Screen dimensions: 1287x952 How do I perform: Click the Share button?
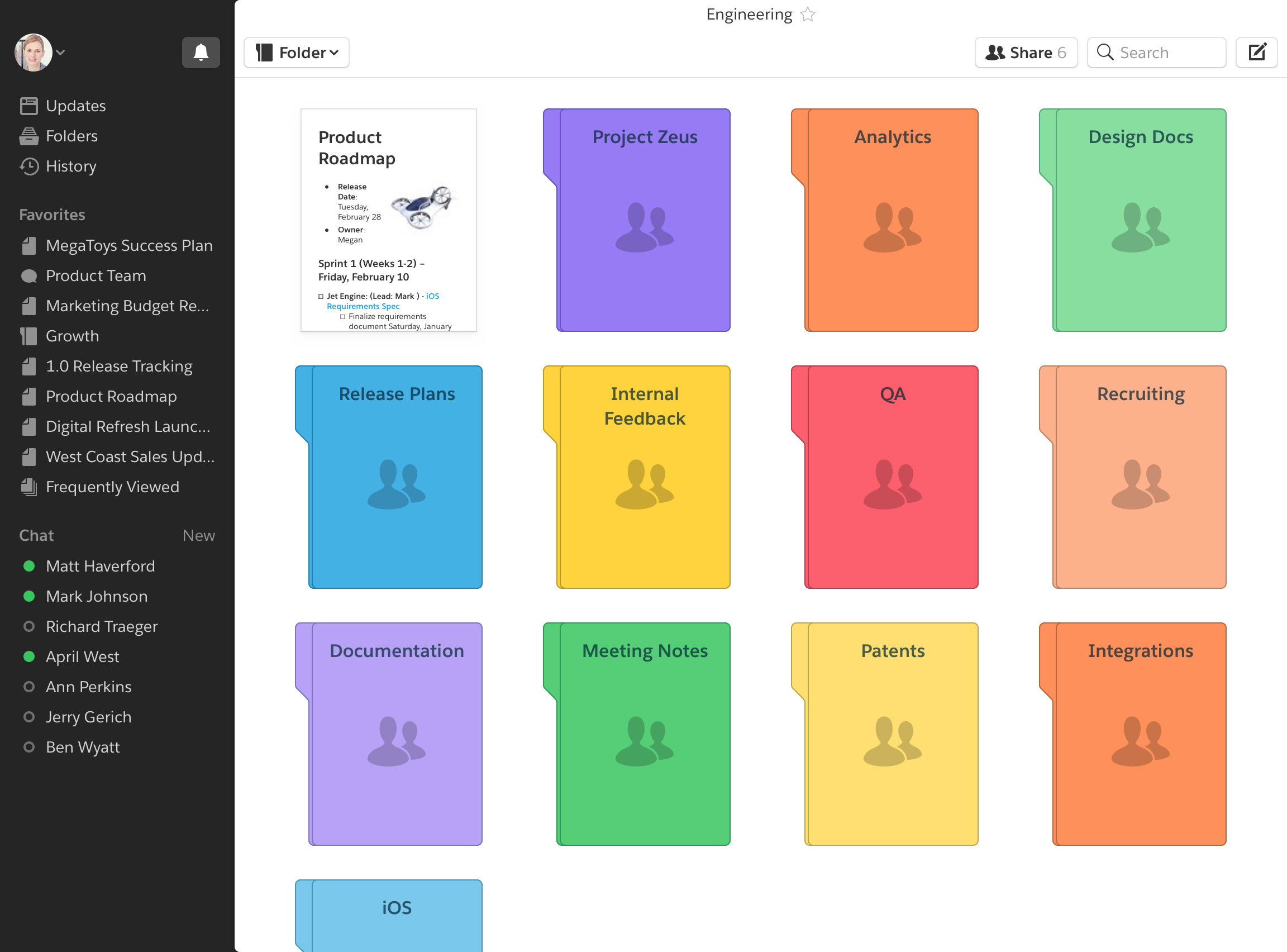pos(1026,53)
